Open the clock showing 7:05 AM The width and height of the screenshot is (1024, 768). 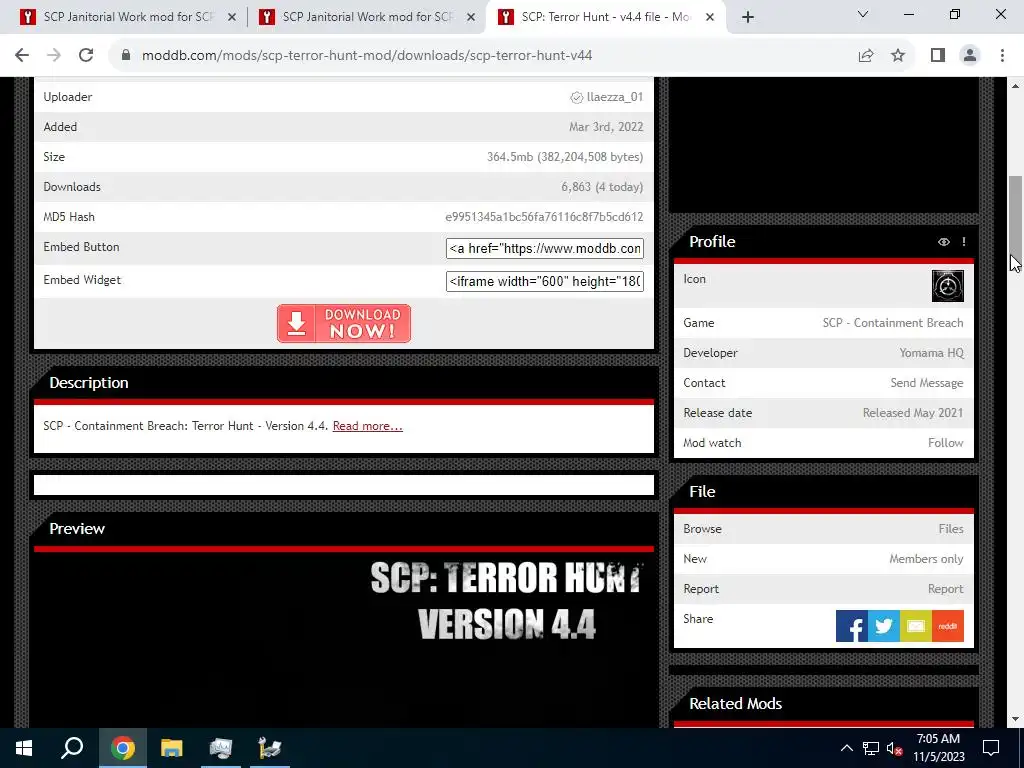[938, 748]
